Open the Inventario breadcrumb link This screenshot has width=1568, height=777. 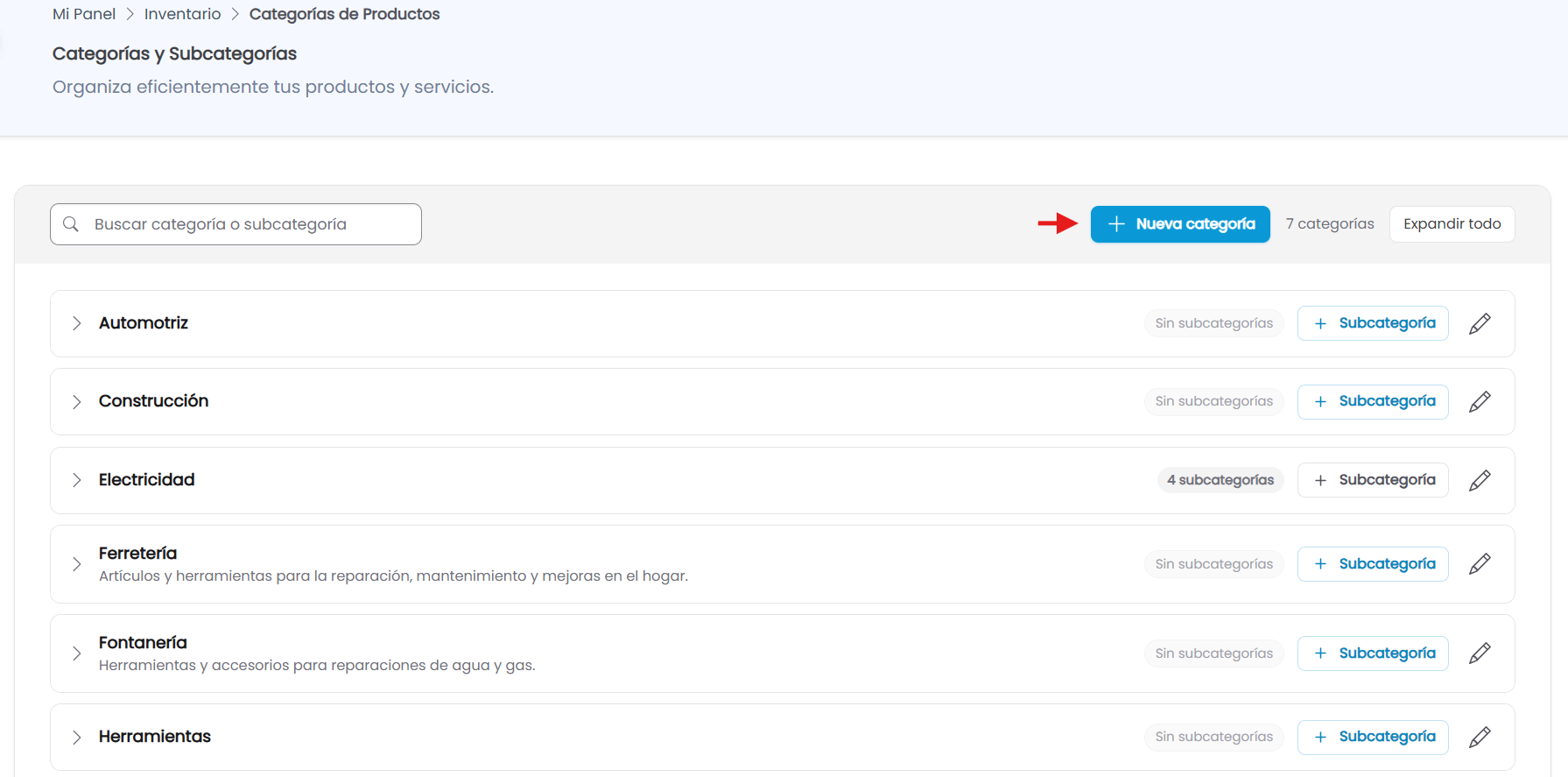pyautogui.click(x=182, y=14)
